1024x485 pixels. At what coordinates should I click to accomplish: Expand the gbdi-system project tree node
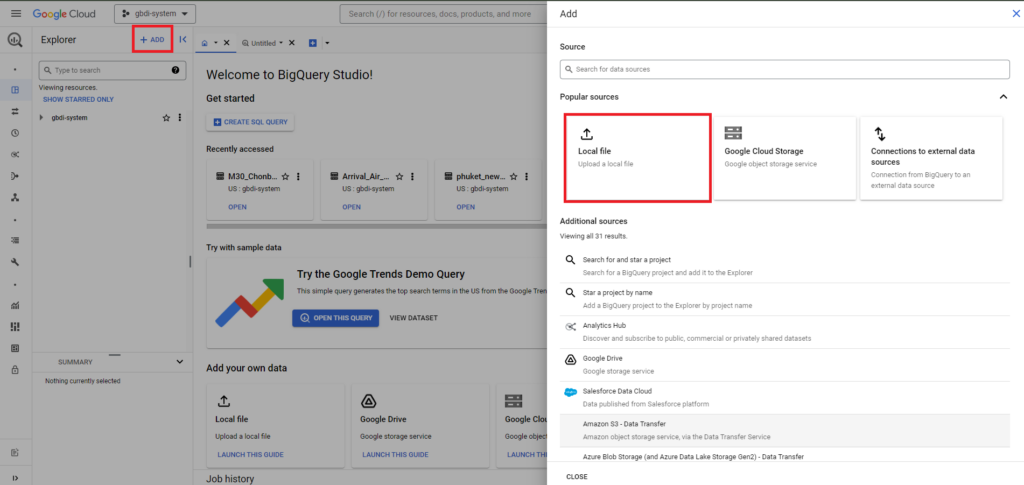pyautogui.click(x=42, y=118)
